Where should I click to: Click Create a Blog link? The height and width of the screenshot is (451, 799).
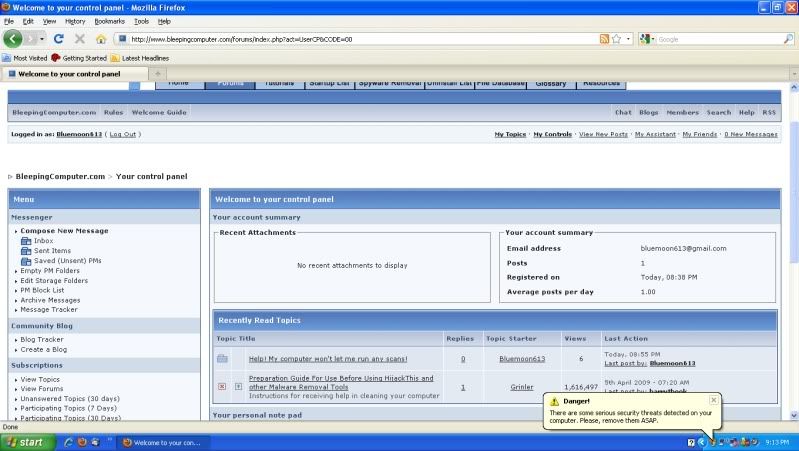pos(43,350)
